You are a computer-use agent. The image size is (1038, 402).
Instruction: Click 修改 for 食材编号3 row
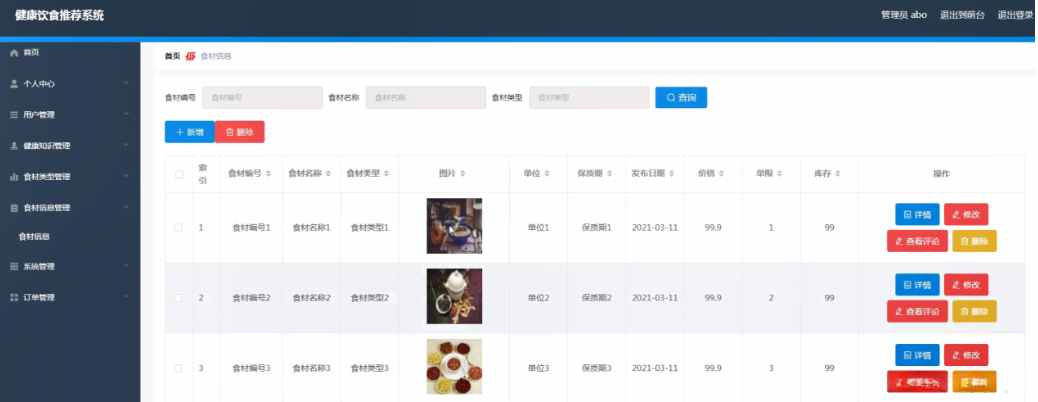pyautogui.click(x=966, y=356)
